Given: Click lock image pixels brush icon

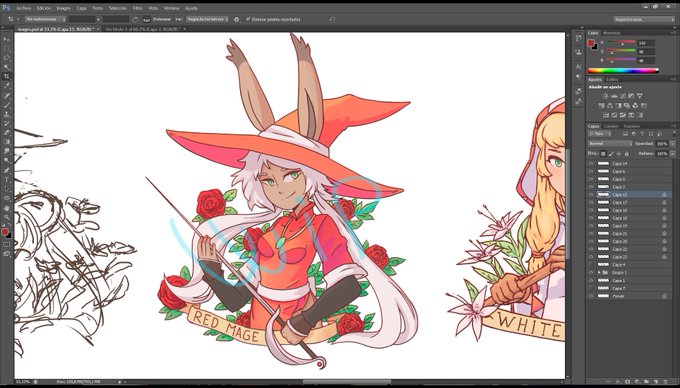Looking at the screenshot, I should (x=611, y=153).
